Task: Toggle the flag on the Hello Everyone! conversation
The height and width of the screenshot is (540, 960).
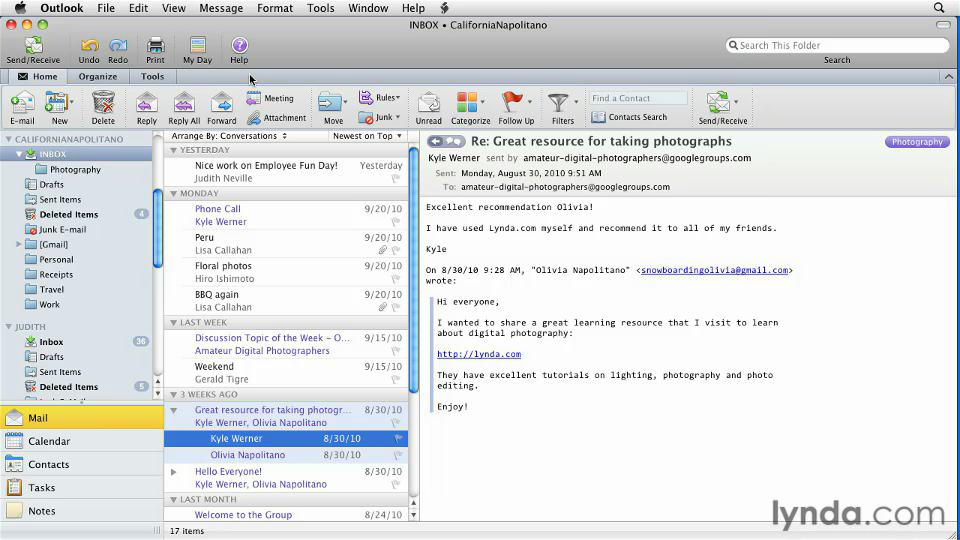Action: [396, 484]
